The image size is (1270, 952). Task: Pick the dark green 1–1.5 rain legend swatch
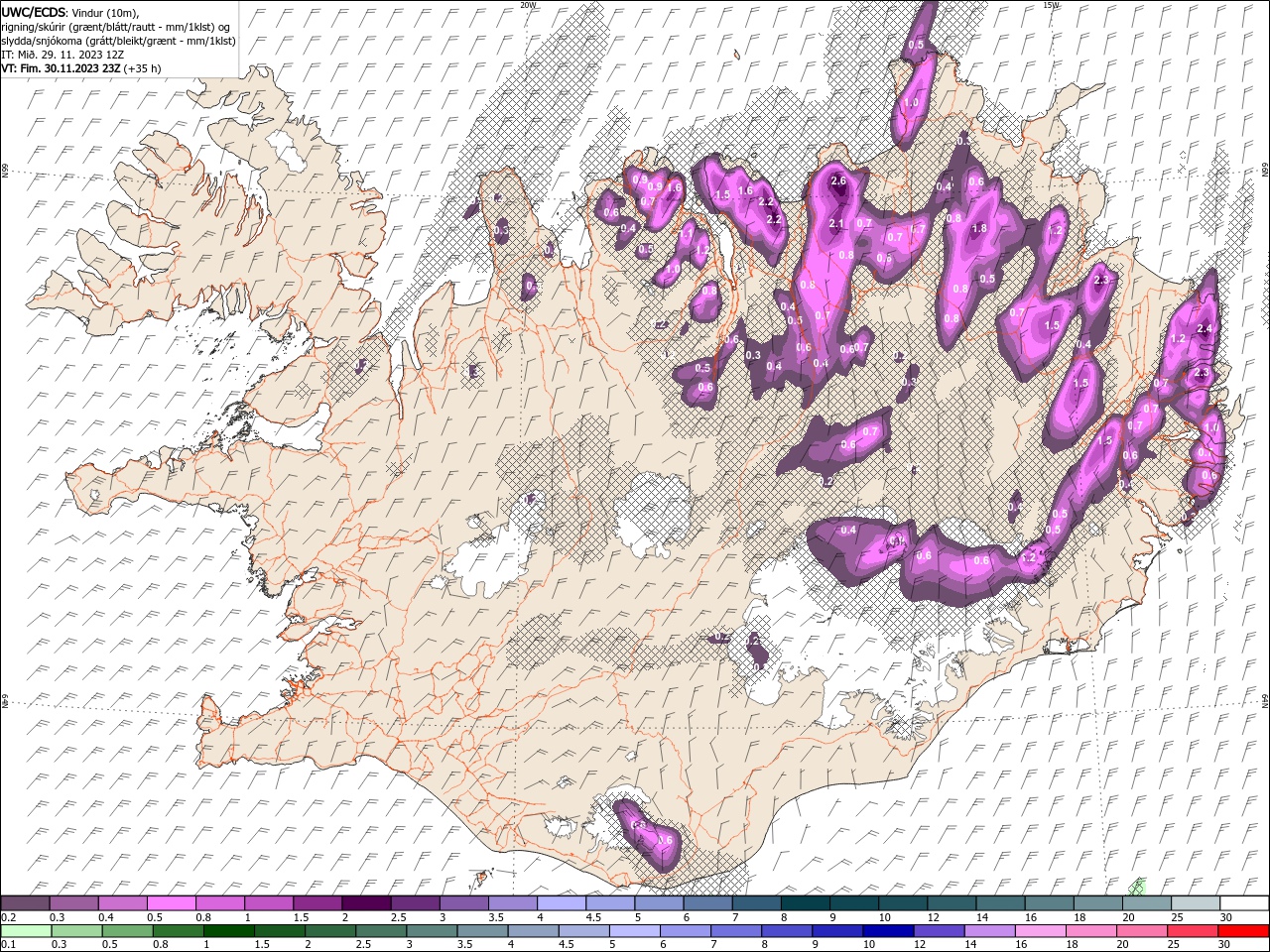click(228, 931)
